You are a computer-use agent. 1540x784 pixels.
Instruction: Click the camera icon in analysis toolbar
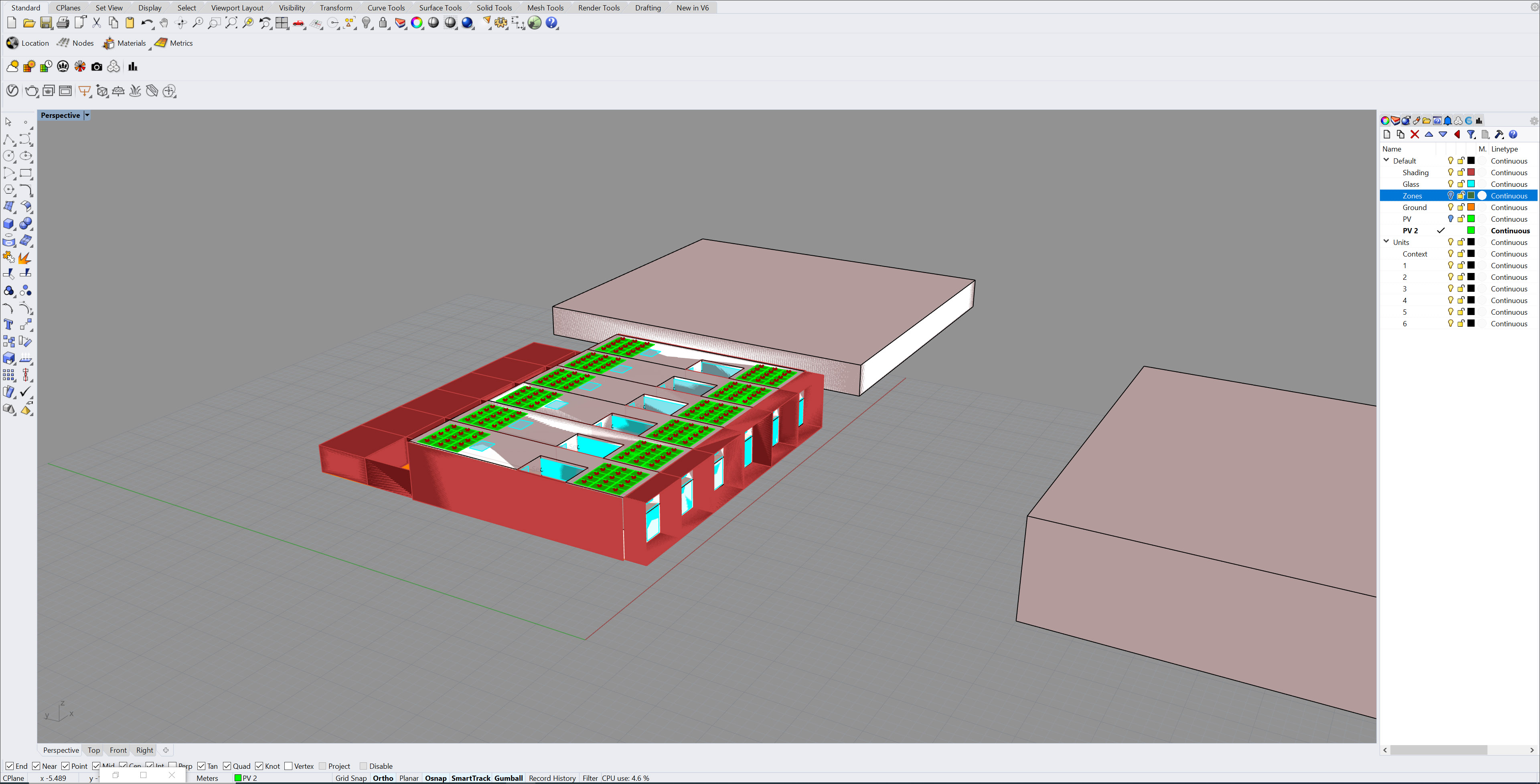97,66
